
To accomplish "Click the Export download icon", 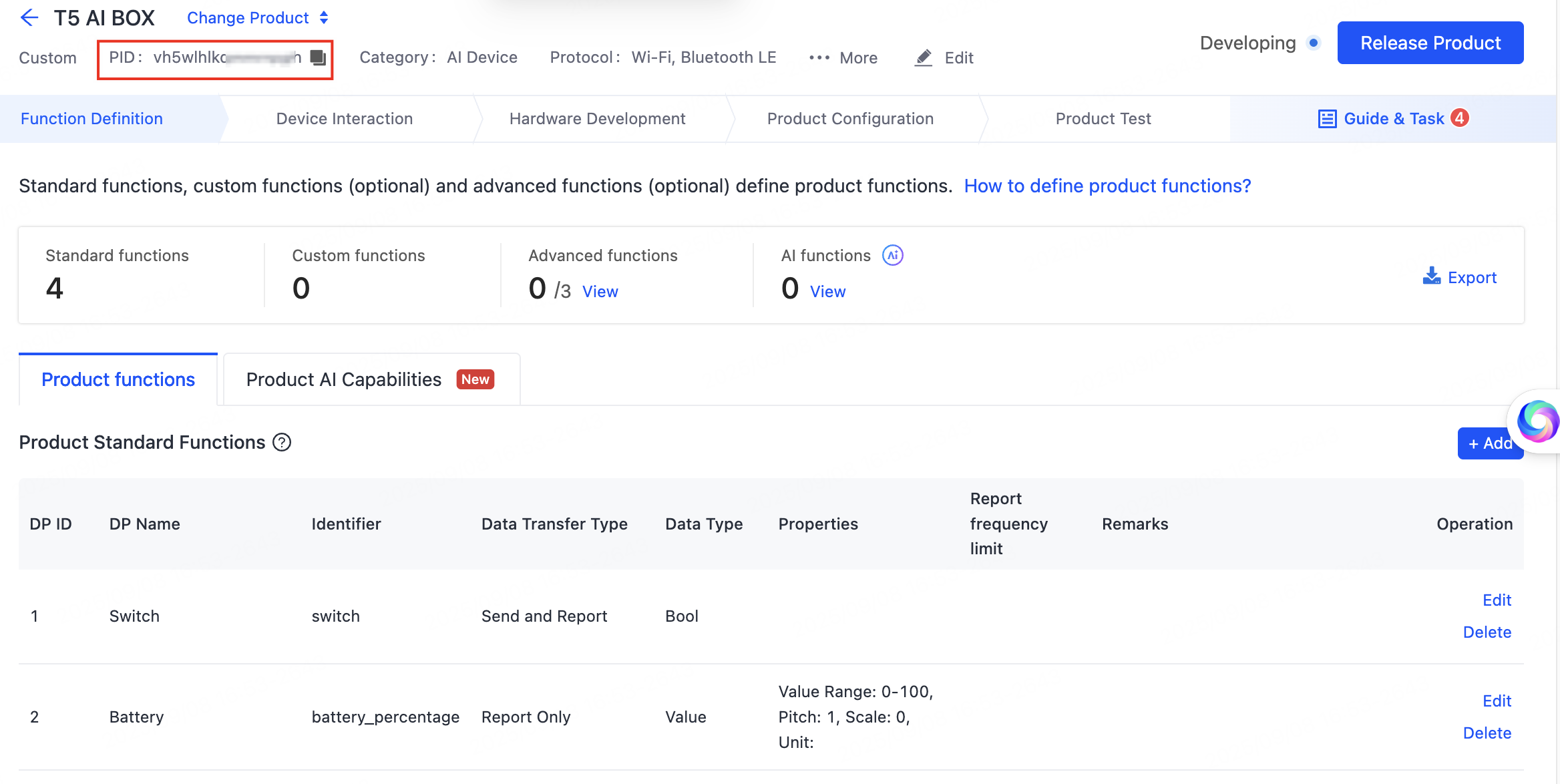I will tap(1431, 276).
